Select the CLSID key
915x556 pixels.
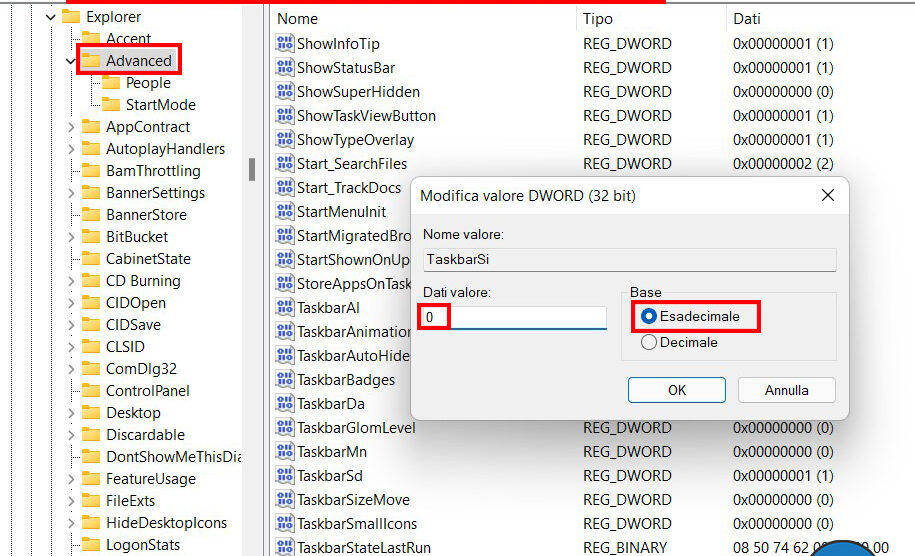pos(125,347)
